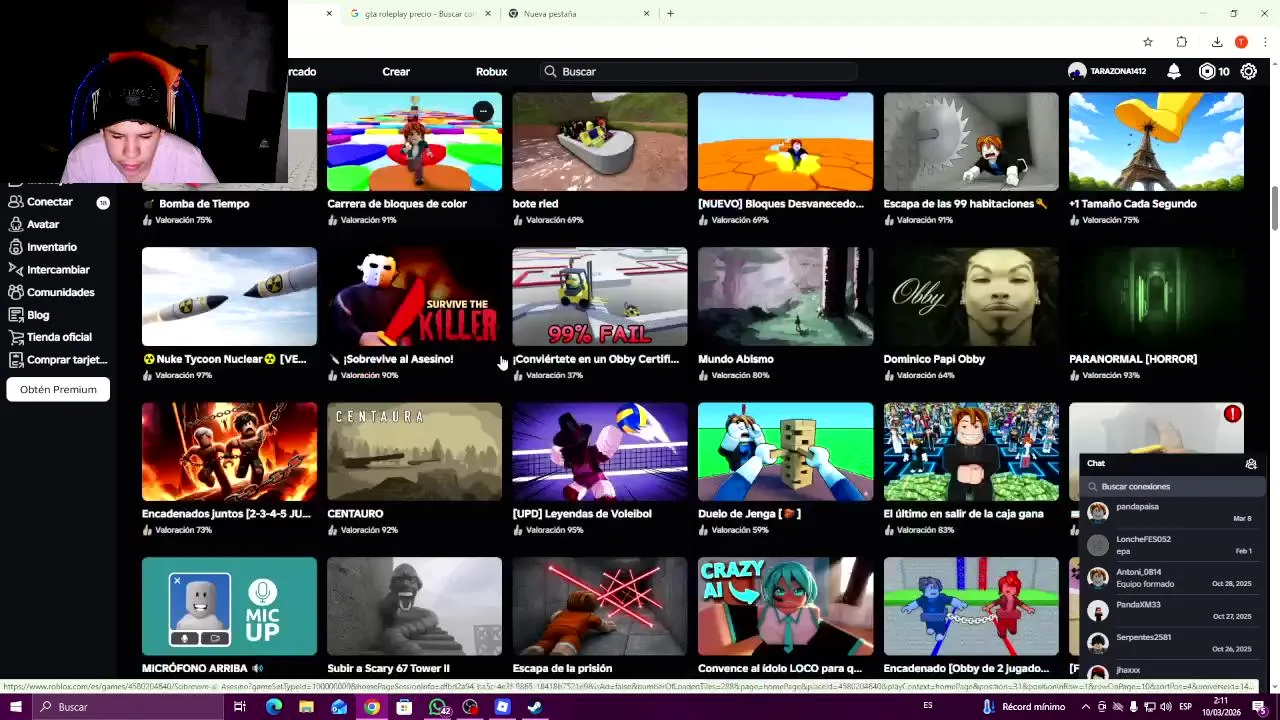Open the Mundo Abismo game thumbnail
The width and height of the screenshot is (1280, 720).
(785, 296)
